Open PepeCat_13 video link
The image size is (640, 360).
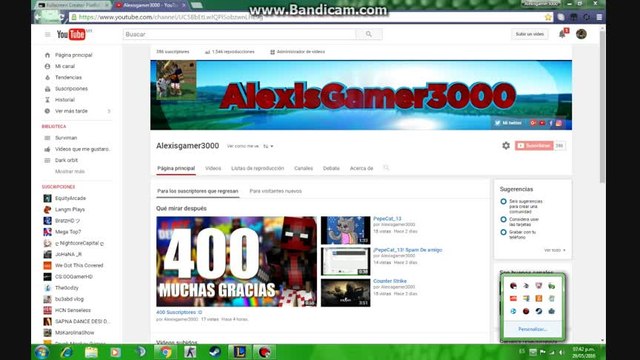point(387,219)
